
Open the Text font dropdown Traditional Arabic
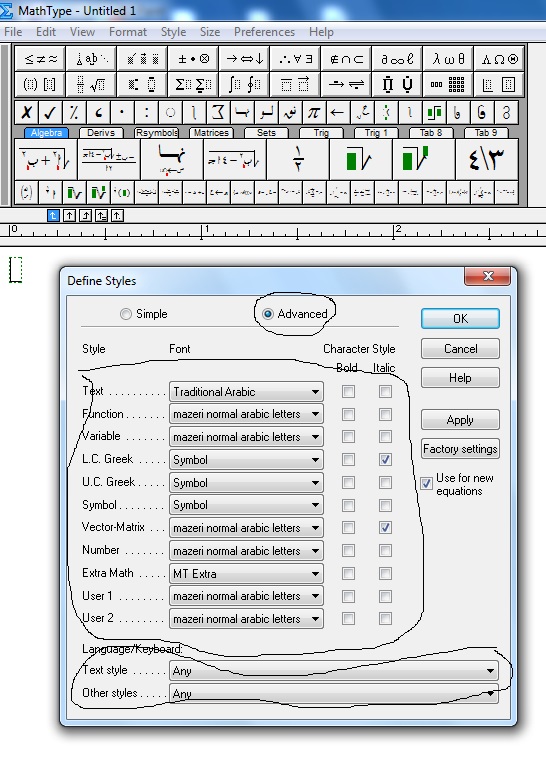[x=246, y=391]
